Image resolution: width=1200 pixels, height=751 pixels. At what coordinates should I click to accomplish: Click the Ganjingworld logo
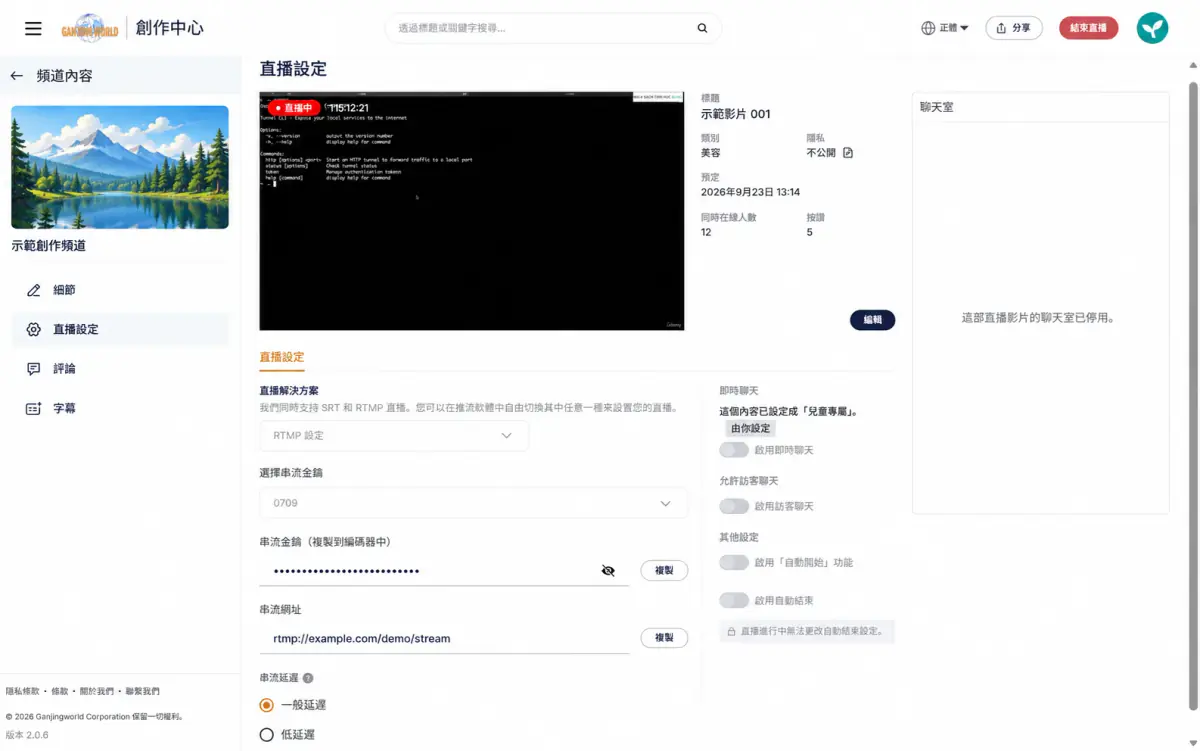pos(90,28)
